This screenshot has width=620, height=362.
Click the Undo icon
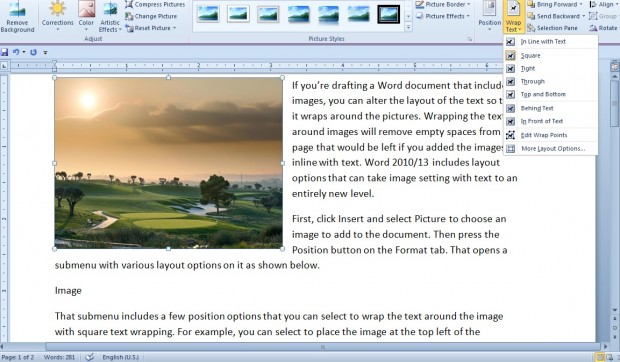point(16,52)
